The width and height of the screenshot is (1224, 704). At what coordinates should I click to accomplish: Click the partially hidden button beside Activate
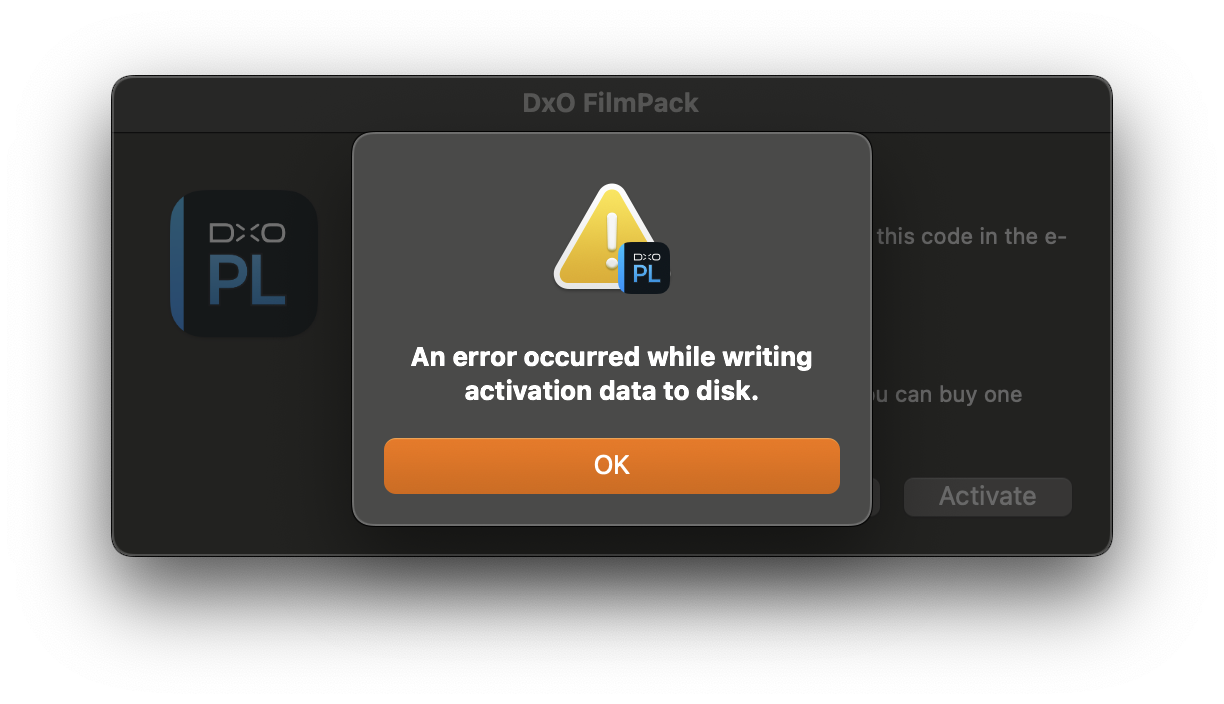coord(875,497)
